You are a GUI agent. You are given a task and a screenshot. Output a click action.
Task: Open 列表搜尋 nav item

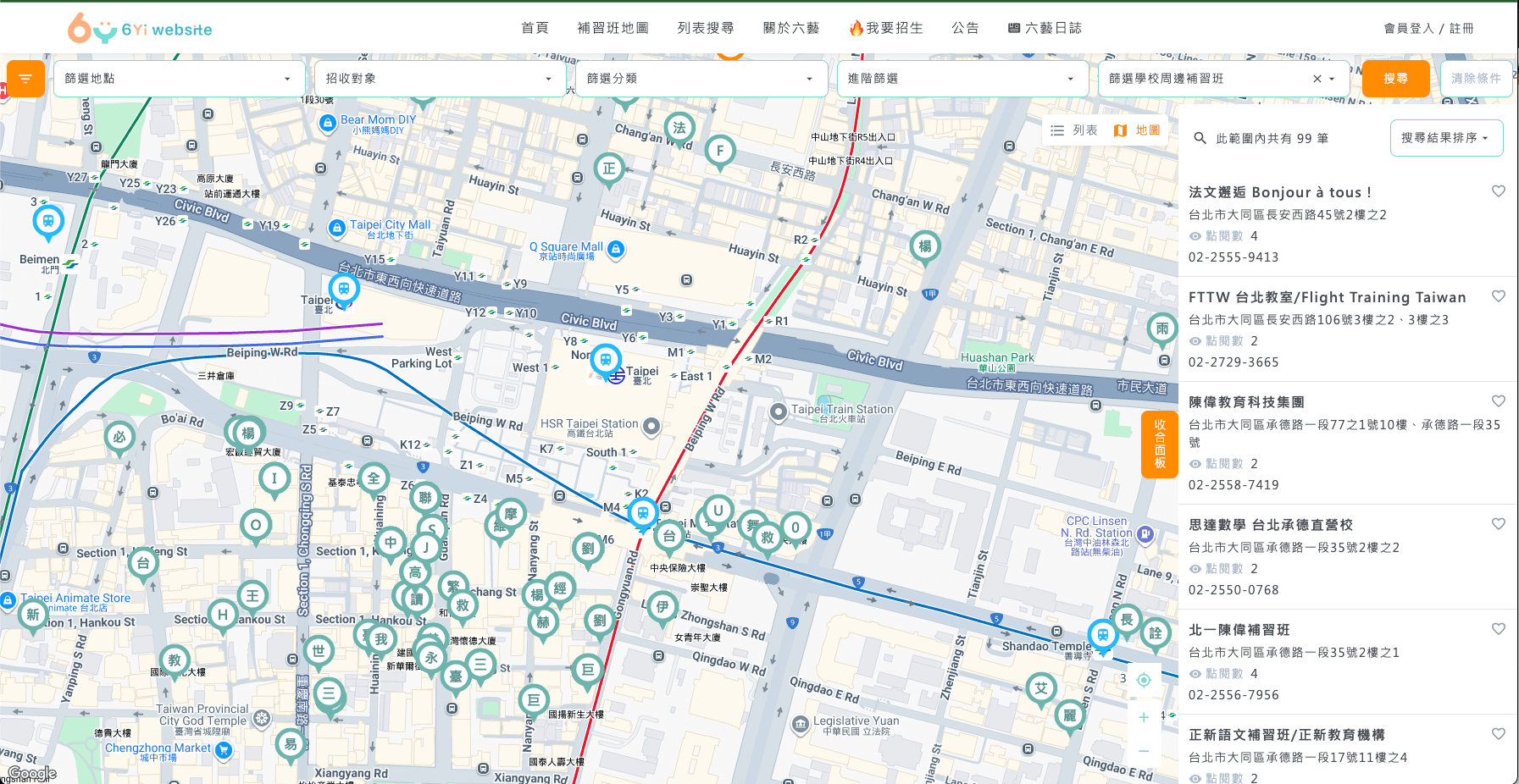pos(706,28)
